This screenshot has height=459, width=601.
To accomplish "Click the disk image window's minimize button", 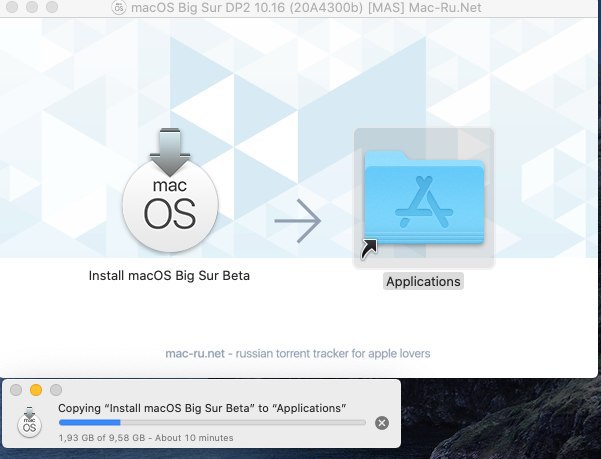I will pyautogui.click(x=32, y=7).
